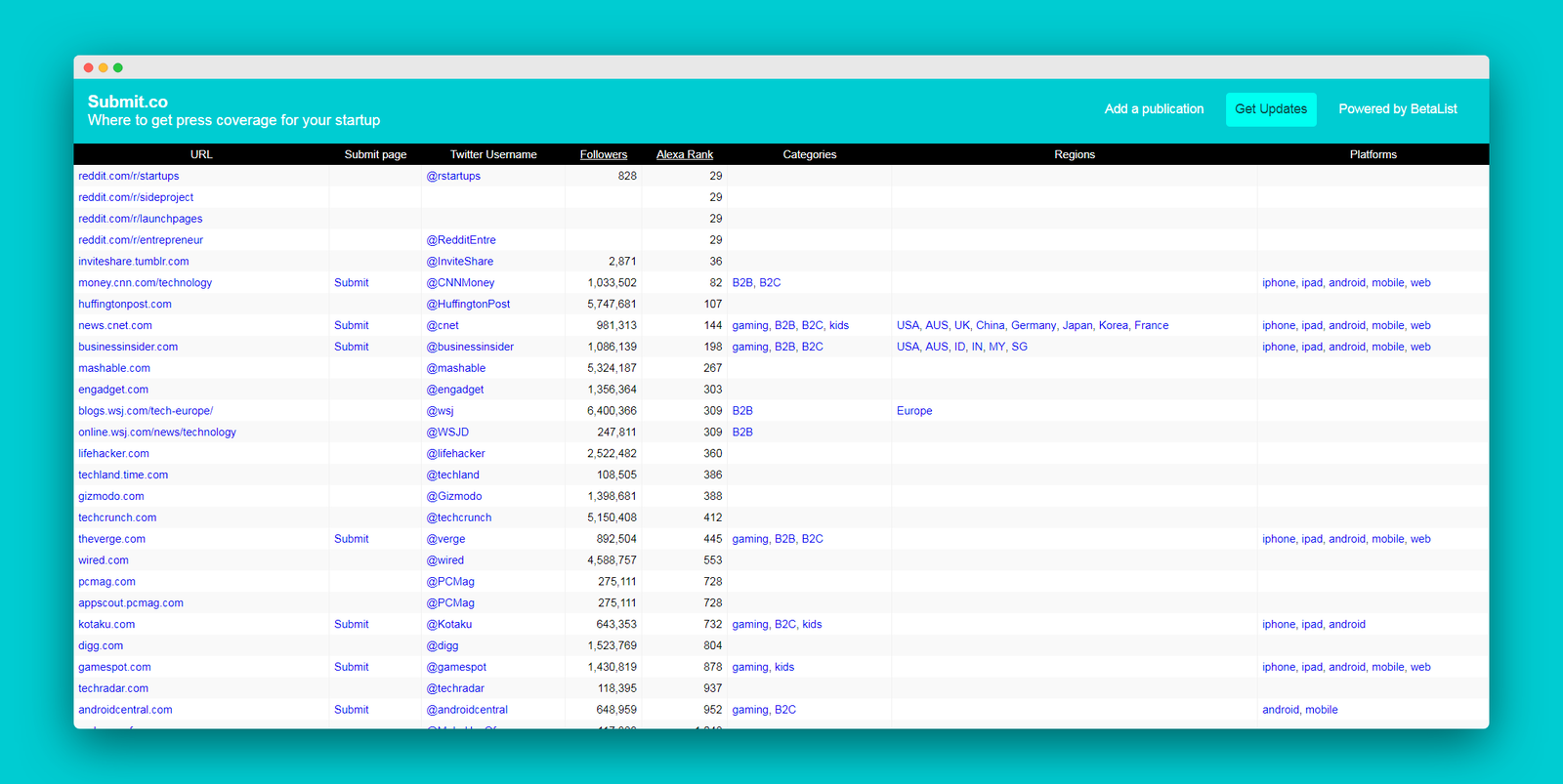Open the @wired Twitter handle

click(x=445, y=560)
